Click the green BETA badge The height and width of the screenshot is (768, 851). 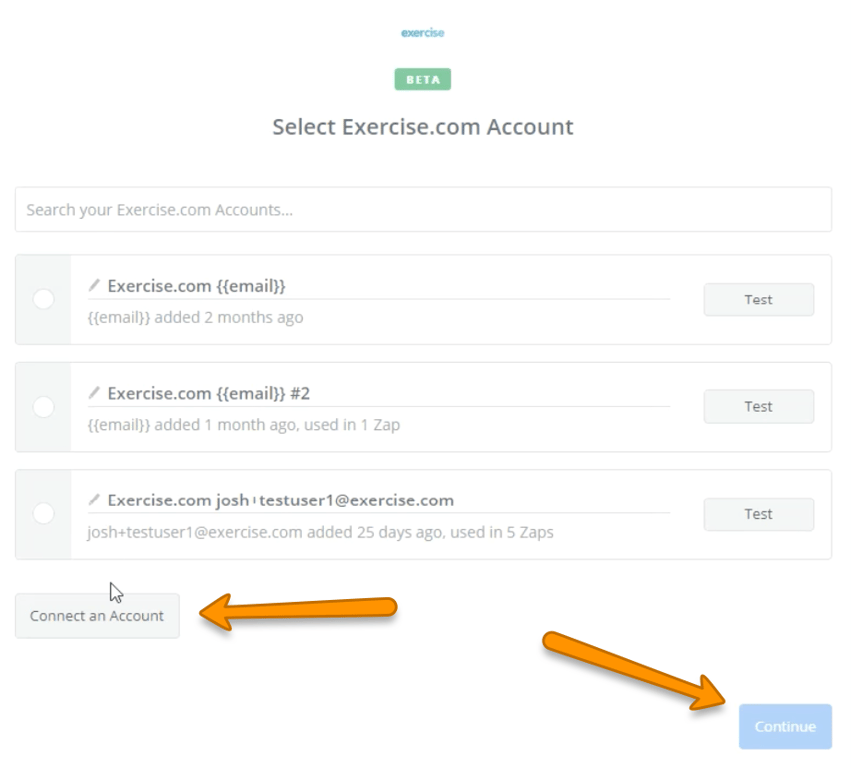422,80
